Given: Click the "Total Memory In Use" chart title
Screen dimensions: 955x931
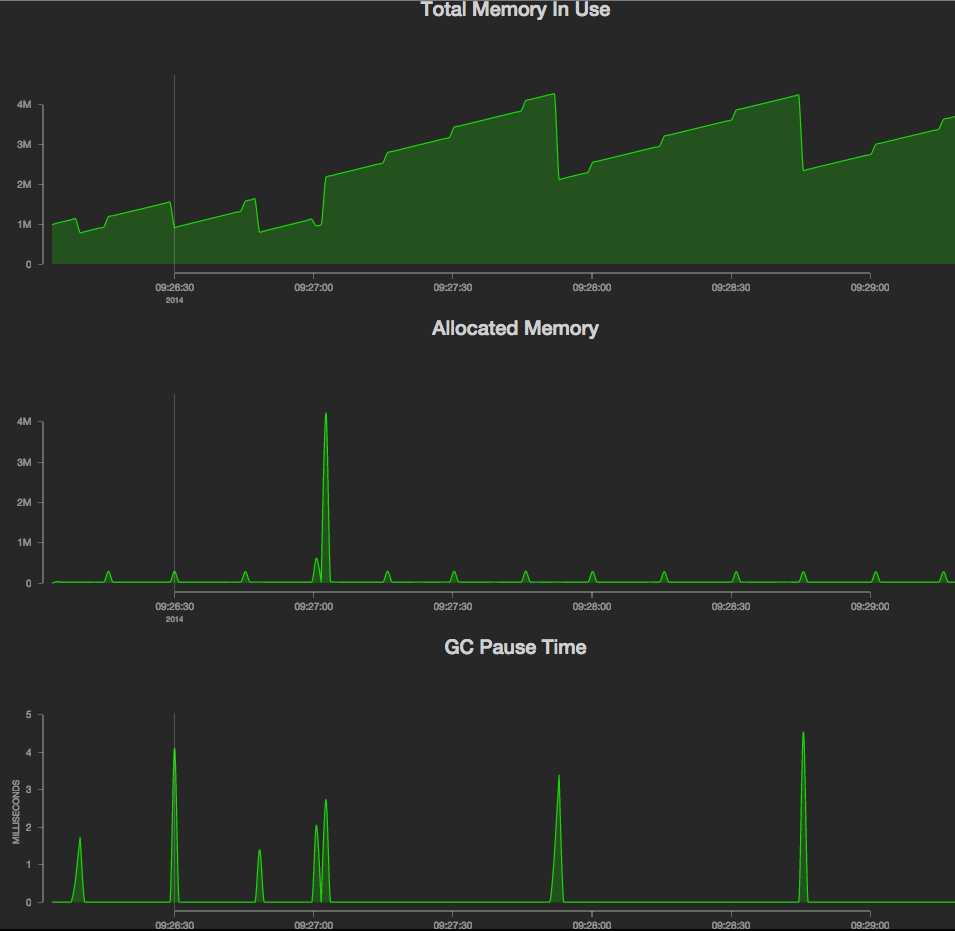Looking at the screenshot, I should (x=515, y=10).
